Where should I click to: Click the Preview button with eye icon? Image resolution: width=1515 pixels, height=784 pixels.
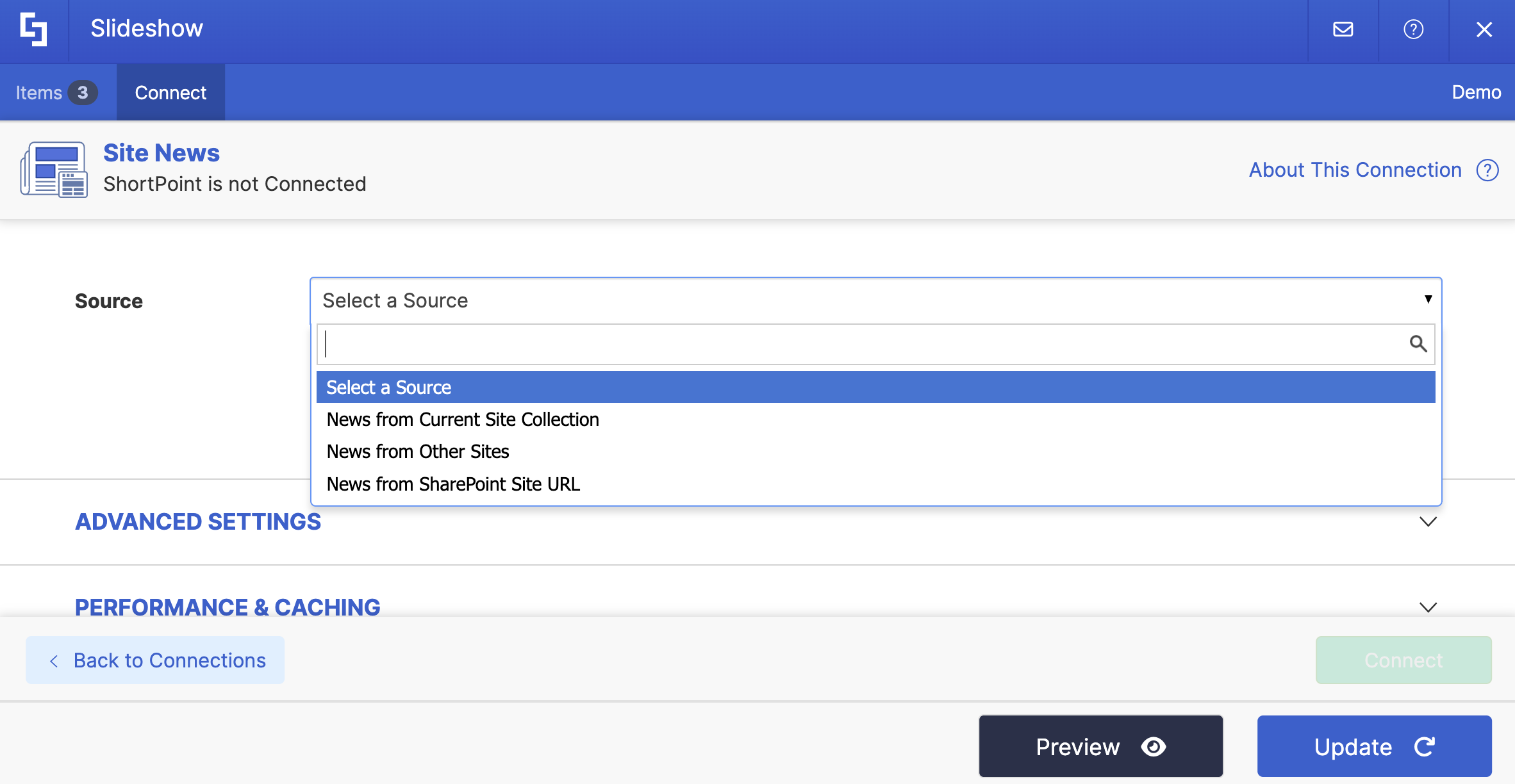point(1100,746)
